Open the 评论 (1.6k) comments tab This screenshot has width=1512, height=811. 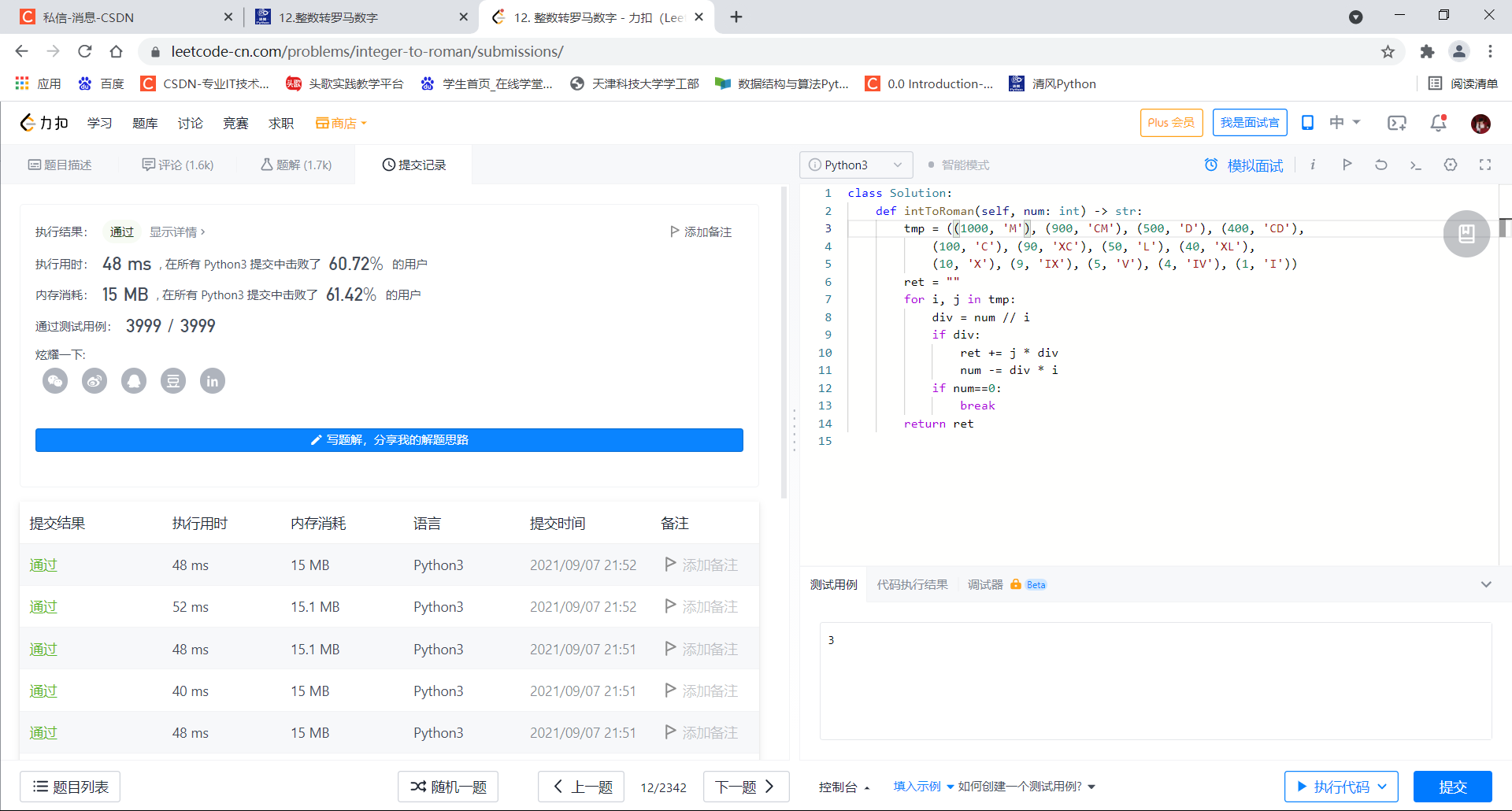point(178,165)
